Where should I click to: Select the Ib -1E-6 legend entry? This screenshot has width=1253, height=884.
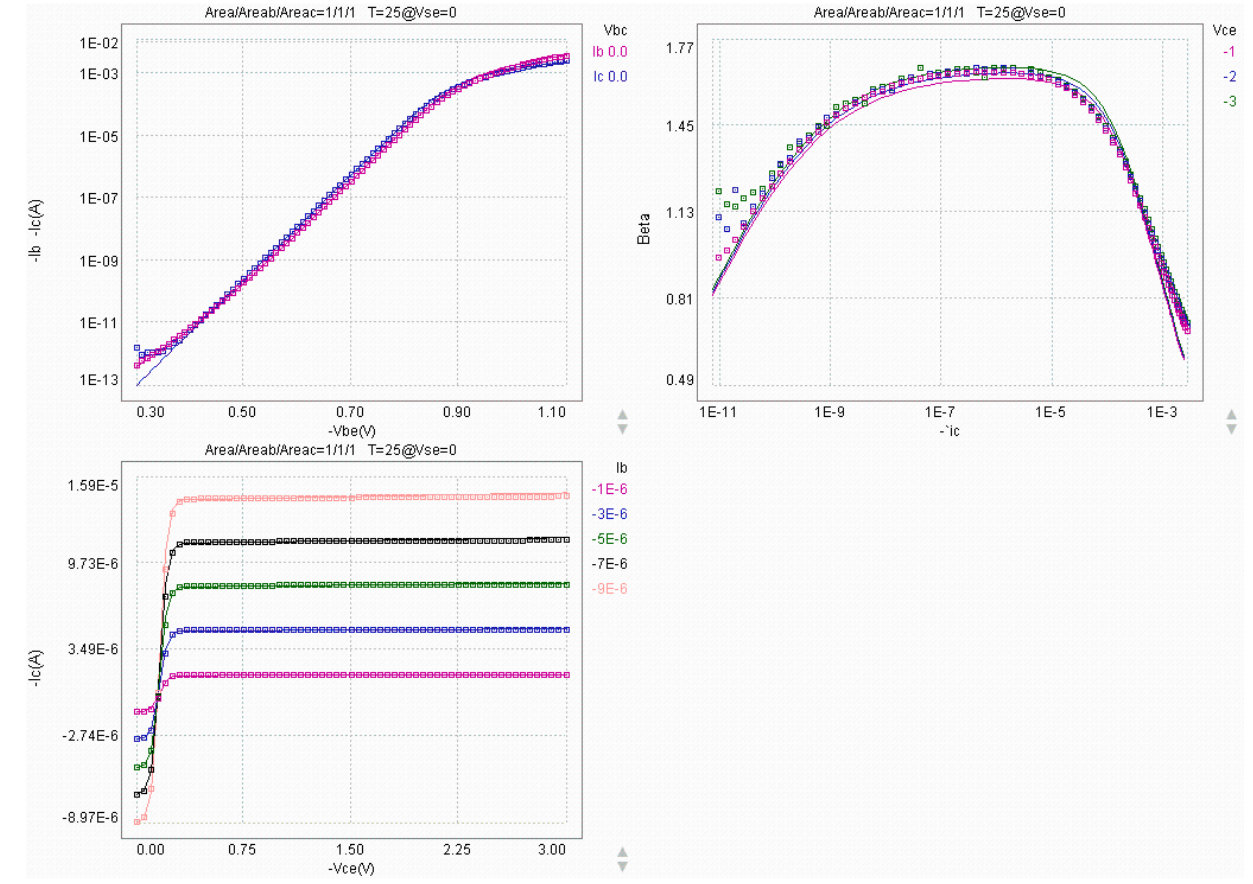pos(609,489)
